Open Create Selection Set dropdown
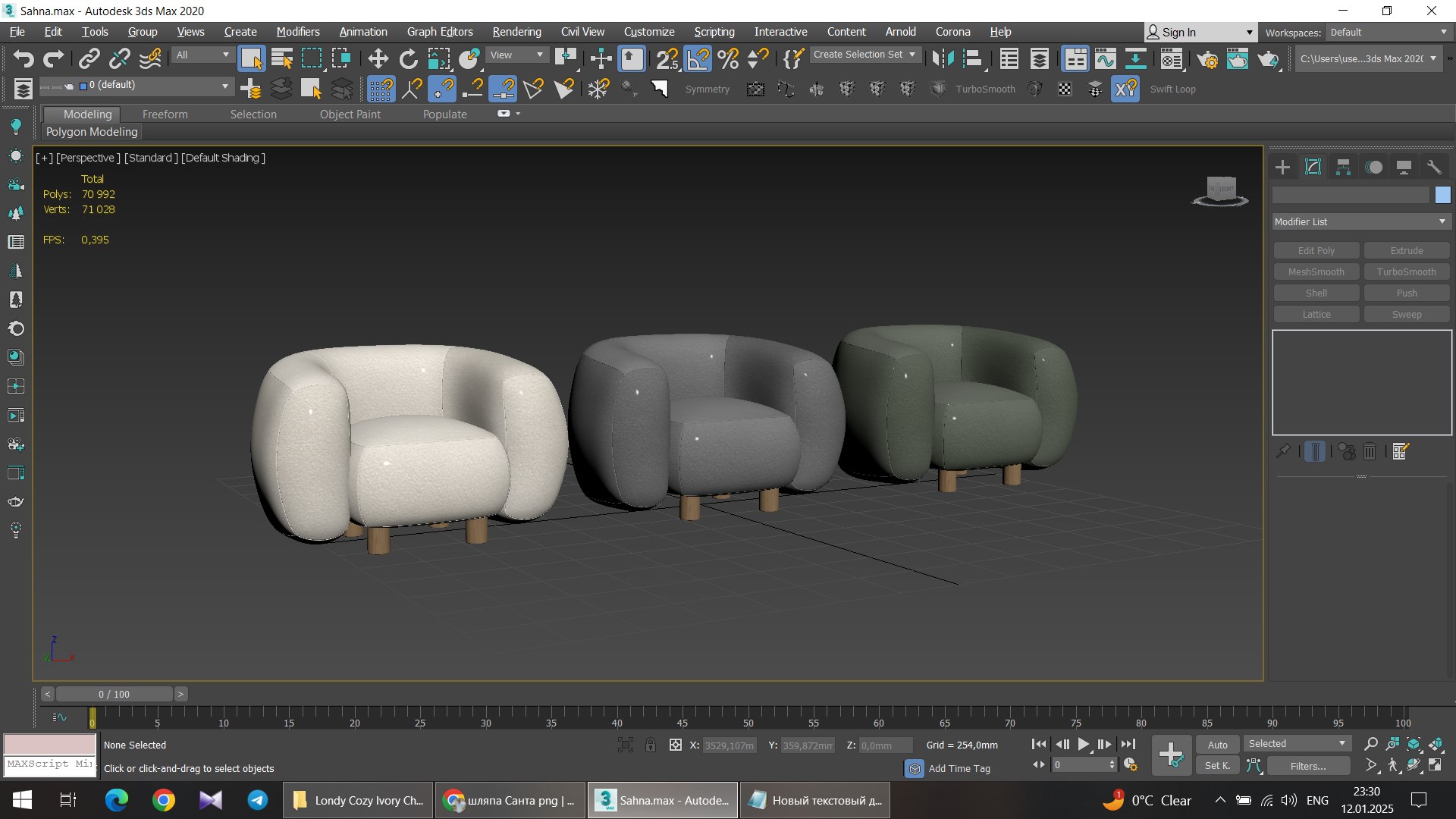1456x819 pixels. point(864,55)
